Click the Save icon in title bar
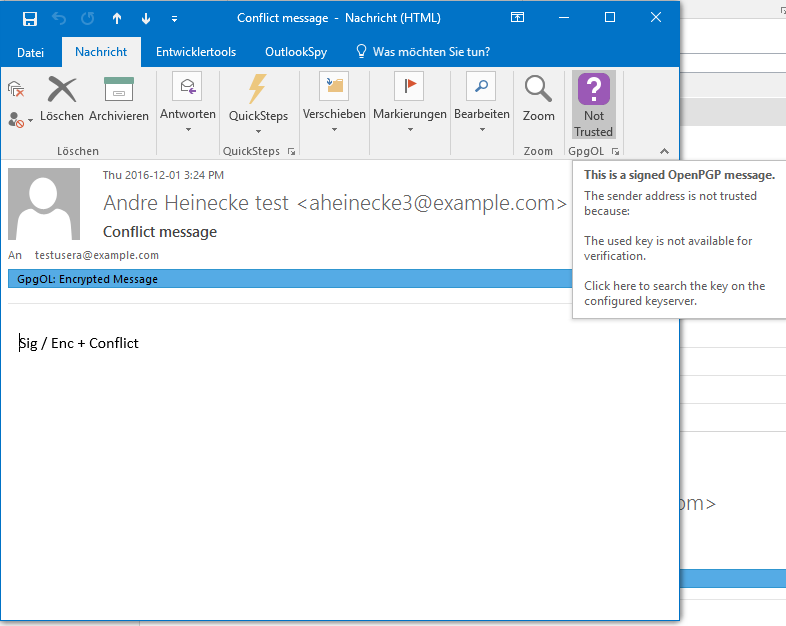 click(x=30, y=18)
